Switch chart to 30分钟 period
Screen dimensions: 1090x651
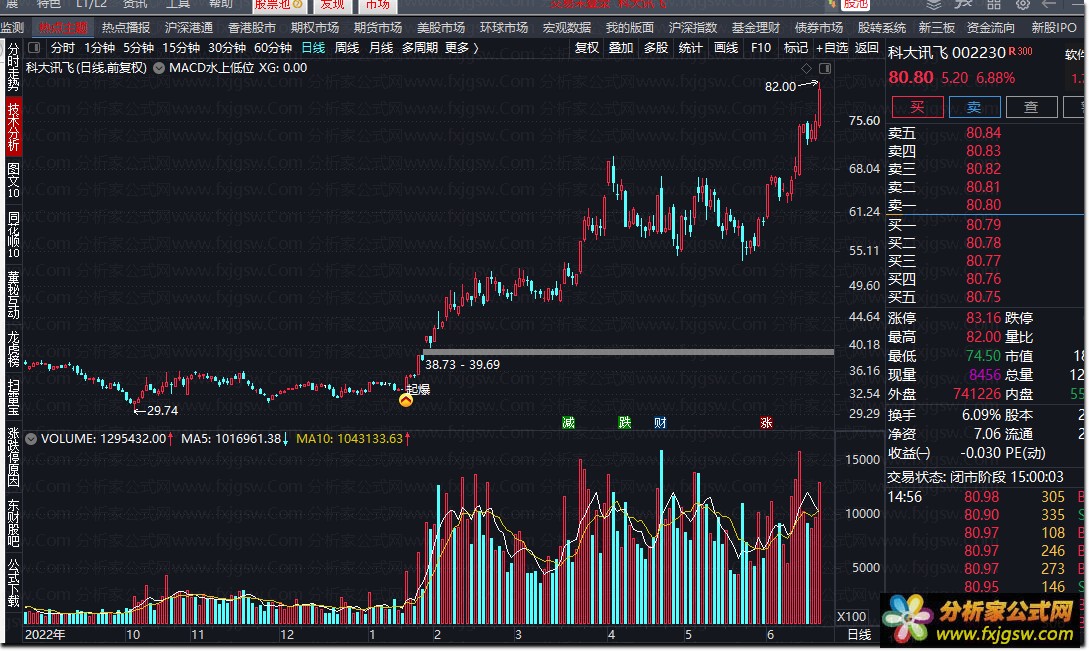227,48
